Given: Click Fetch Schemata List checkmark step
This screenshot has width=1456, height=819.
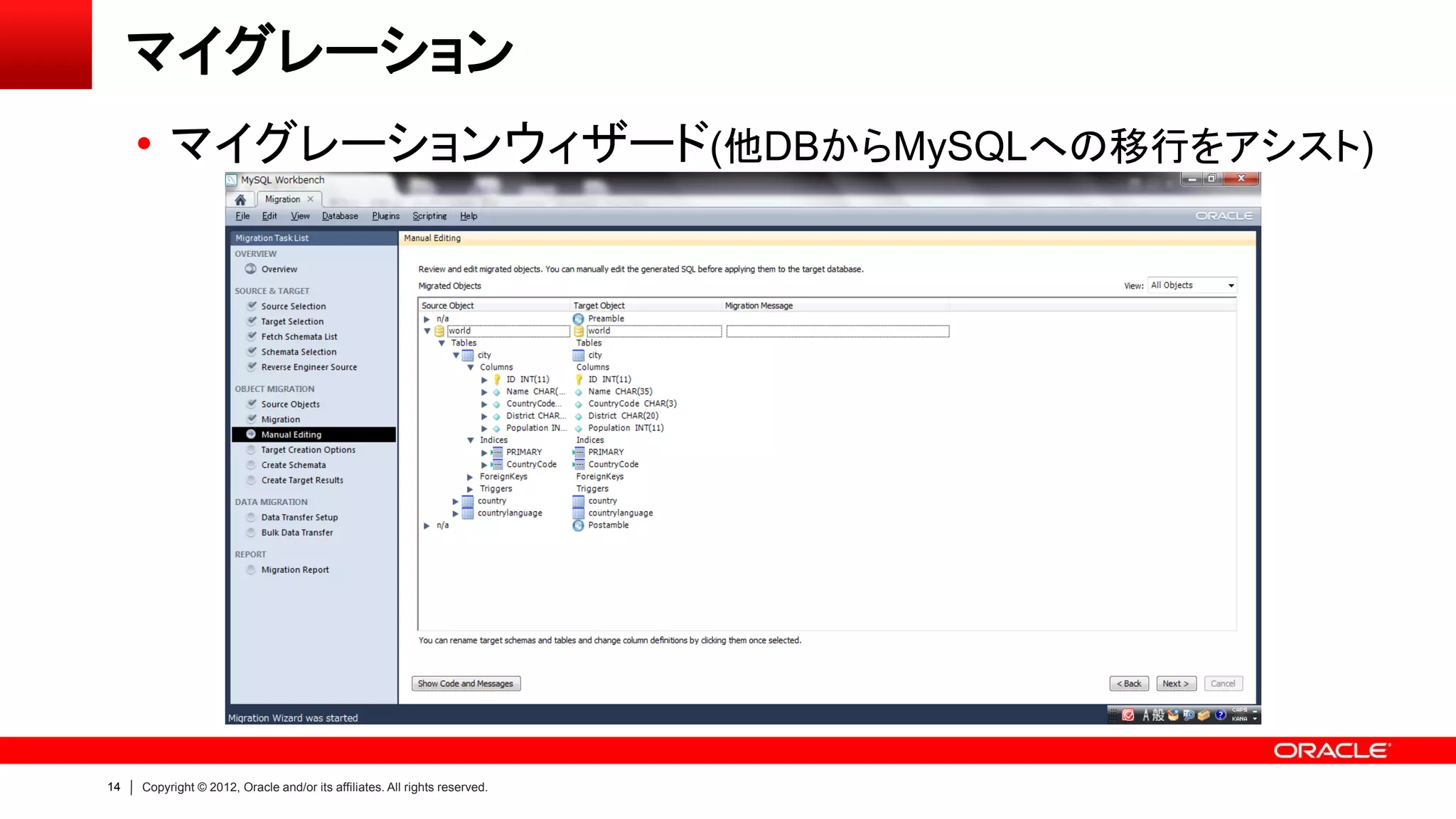Looking at the screenshot, I should tap(292, 336).
